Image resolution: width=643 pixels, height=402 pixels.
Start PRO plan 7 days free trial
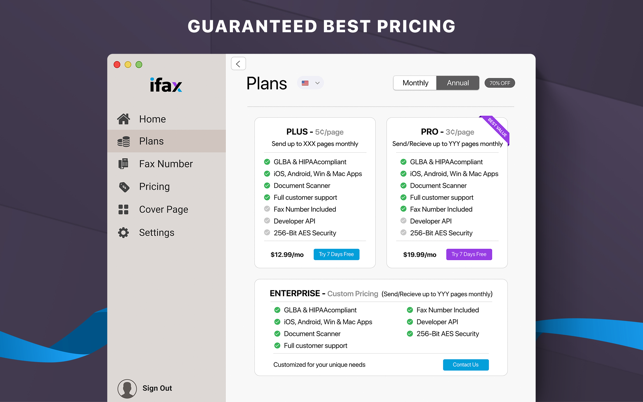coord(469,254)
